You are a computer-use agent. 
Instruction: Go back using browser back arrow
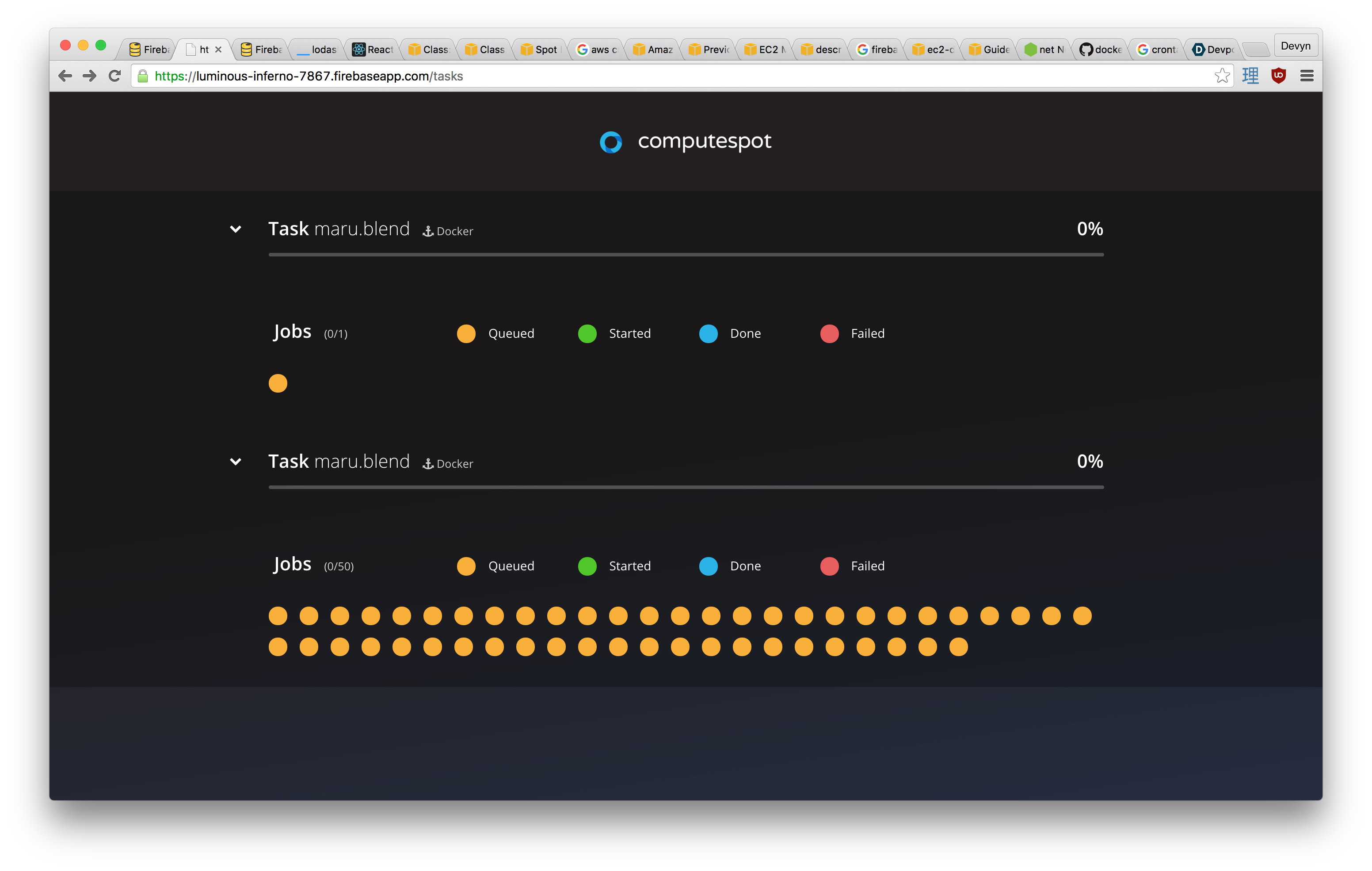[65, 76]
